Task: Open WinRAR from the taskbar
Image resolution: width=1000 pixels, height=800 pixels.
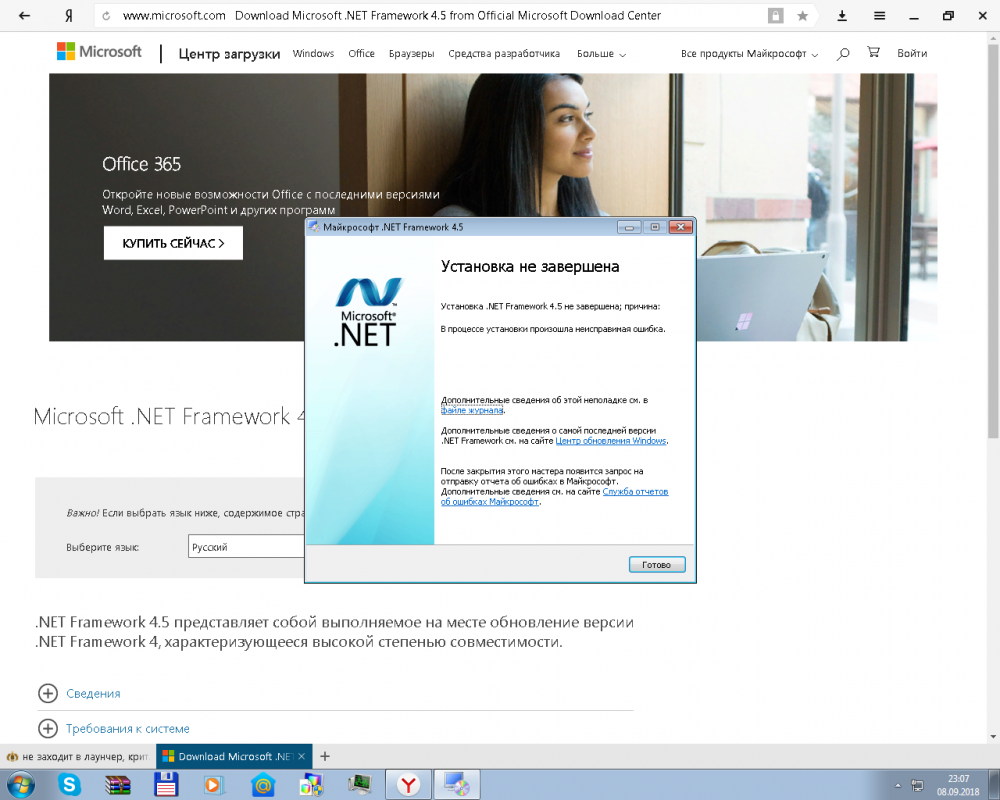Action: [x=118, y=785]
